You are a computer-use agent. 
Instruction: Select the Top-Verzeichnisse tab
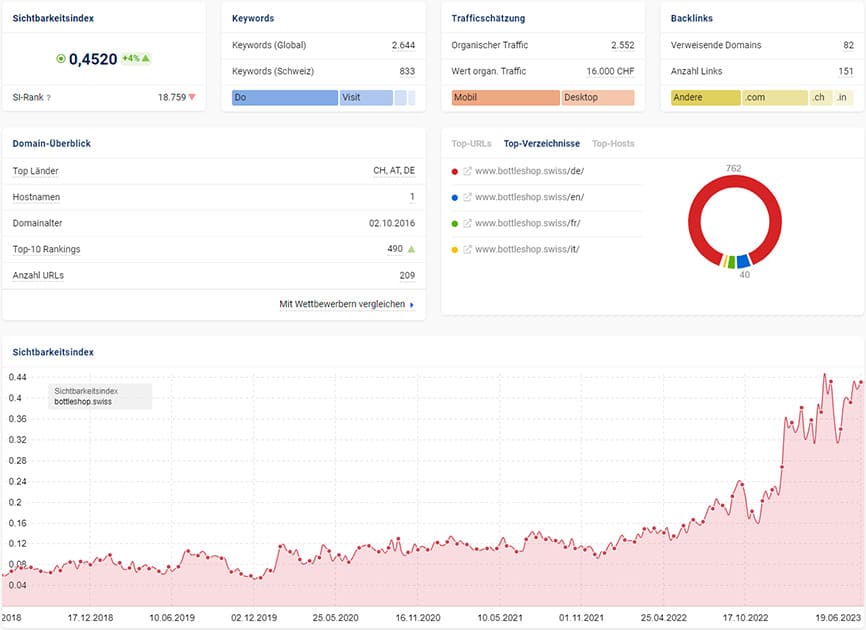(x=542, y=144)
